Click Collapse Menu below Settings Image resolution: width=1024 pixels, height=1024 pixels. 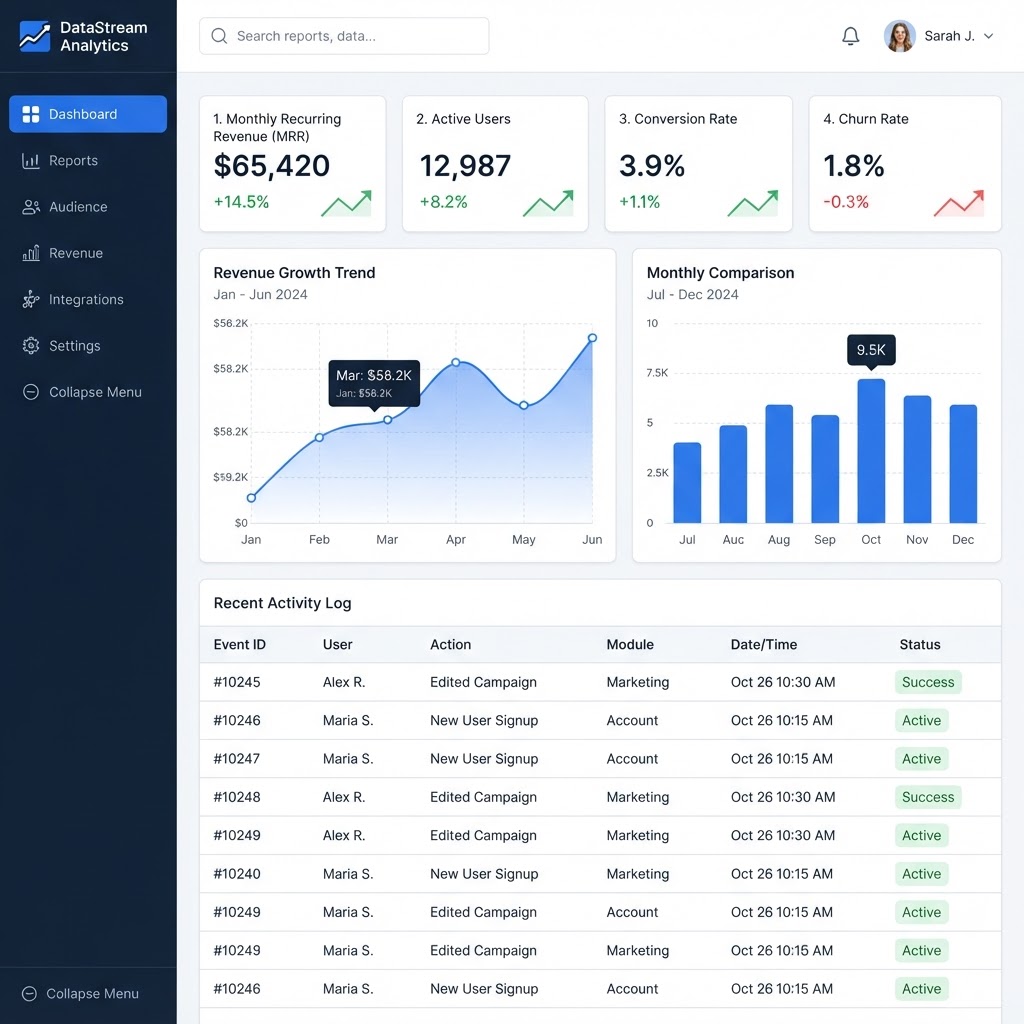tap(82, 392)
